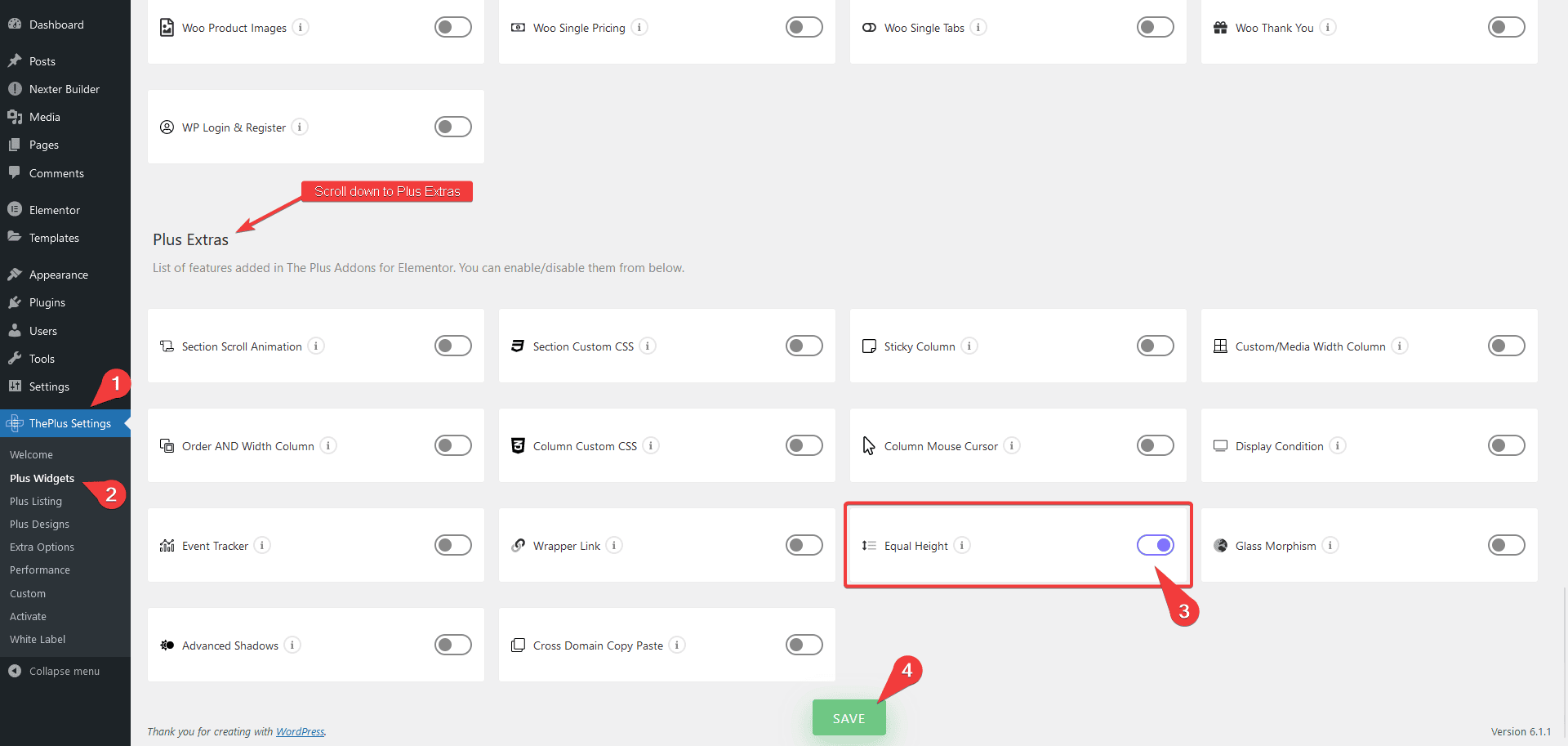Click the info icon beside Wrapper Link
This screenshot has height=746, width=1568.
[x=614, y=546]
